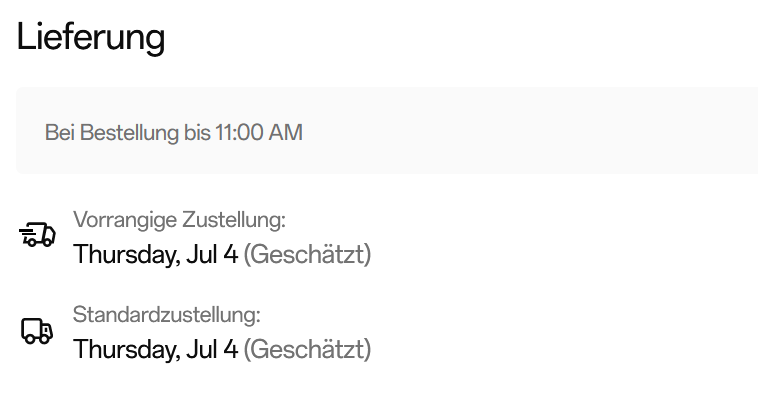Click "Thursday" in the priority delivery date
Viewport: 758px width, 411px height.
click(126, 255)
